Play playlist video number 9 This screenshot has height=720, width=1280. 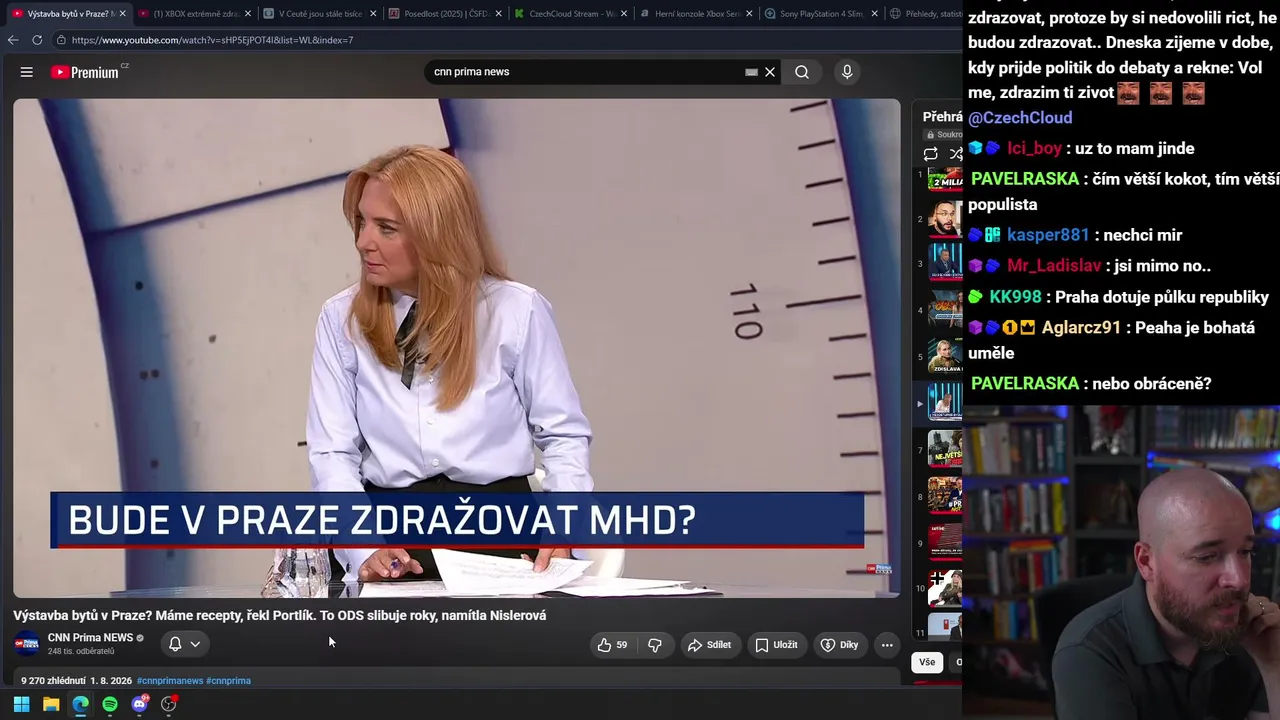coord(945,543)
